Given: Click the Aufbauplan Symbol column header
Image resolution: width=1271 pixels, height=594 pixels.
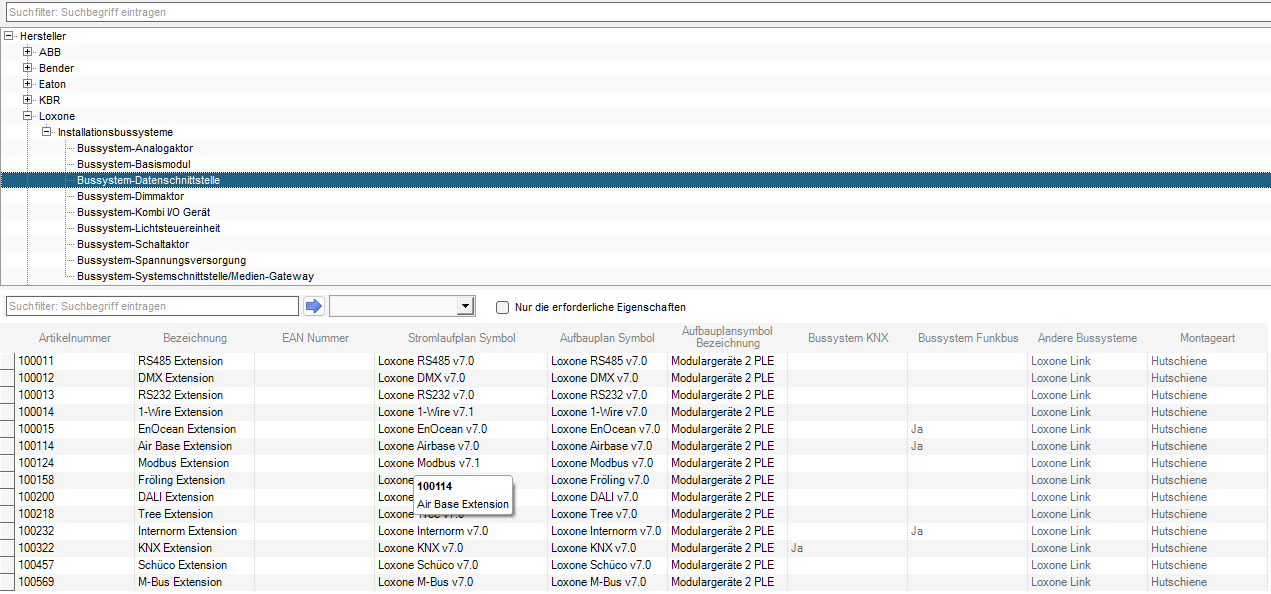Looking at the screenshot, I should (607, 338).
